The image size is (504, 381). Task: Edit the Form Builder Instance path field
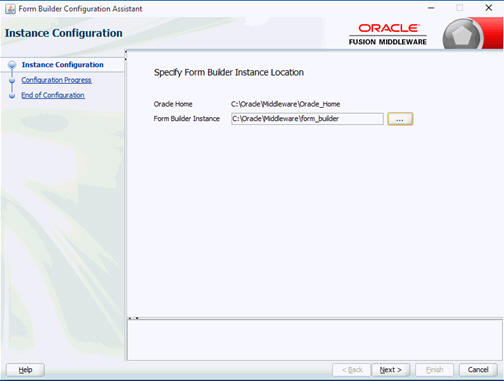(x=307, y=119)
